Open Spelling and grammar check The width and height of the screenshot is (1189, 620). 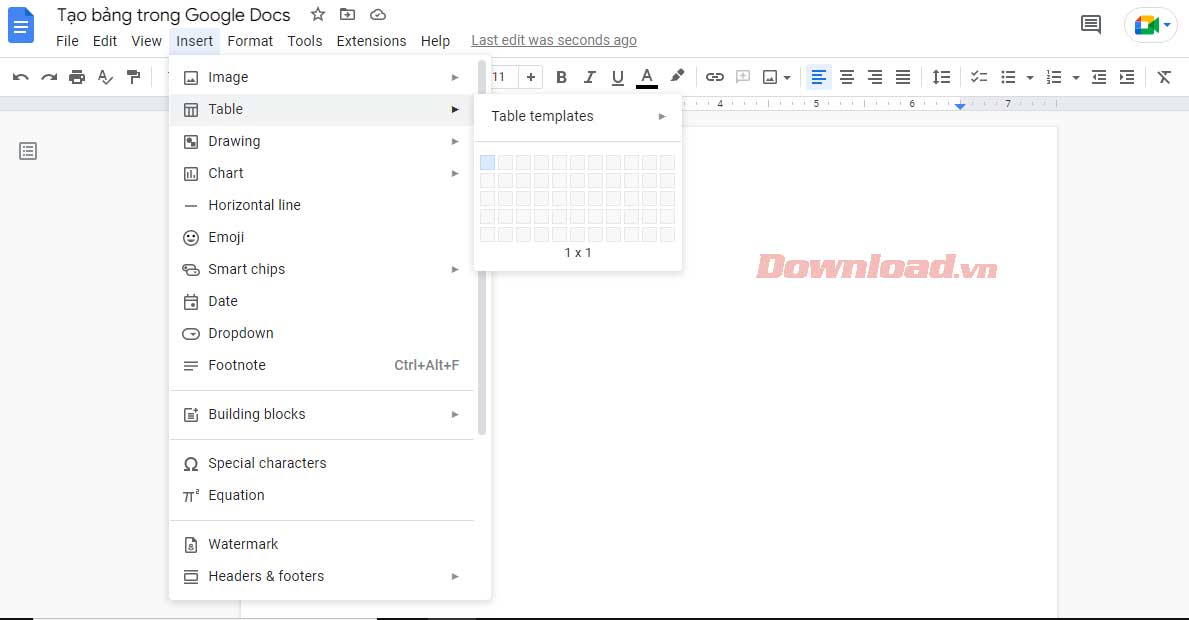[105, 76]
